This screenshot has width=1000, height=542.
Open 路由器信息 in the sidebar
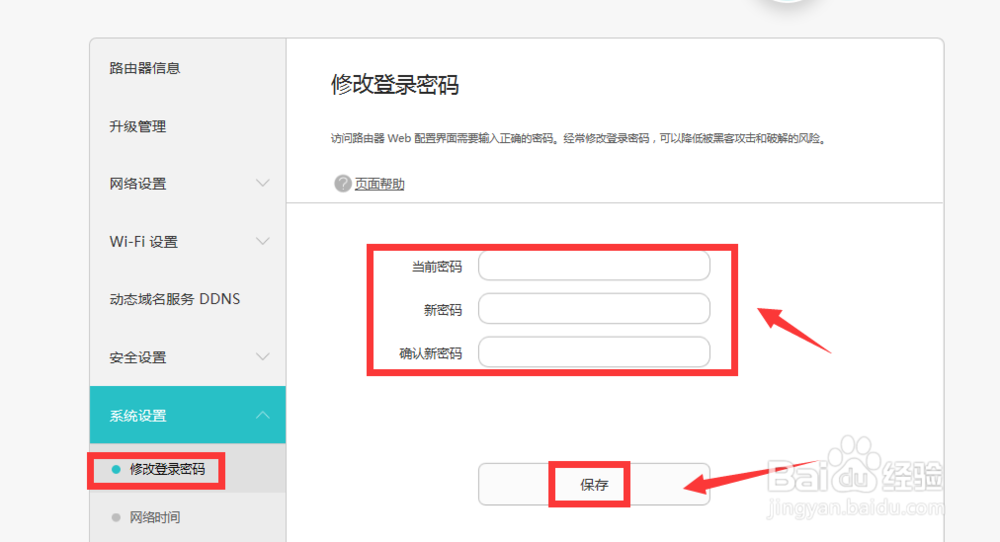(145, 68)
